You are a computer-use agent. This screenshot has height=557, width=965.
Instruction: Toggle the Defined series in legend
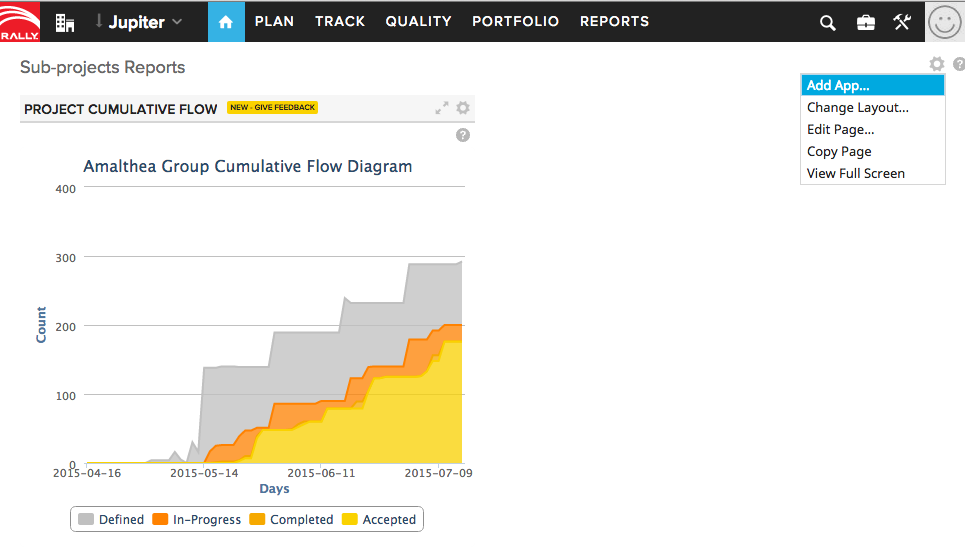pyautogui.click(x=111, y=520)
